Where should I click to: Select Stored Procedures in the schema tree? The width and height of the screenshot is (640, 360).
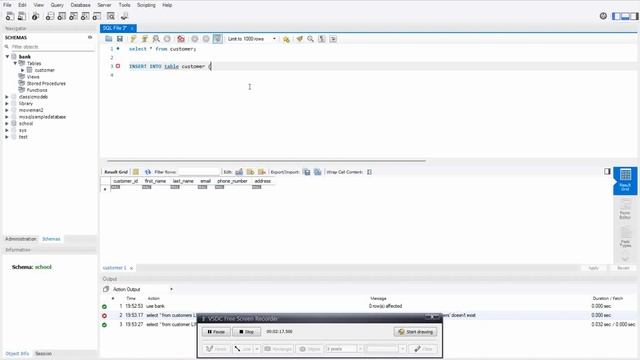[46, 83]
